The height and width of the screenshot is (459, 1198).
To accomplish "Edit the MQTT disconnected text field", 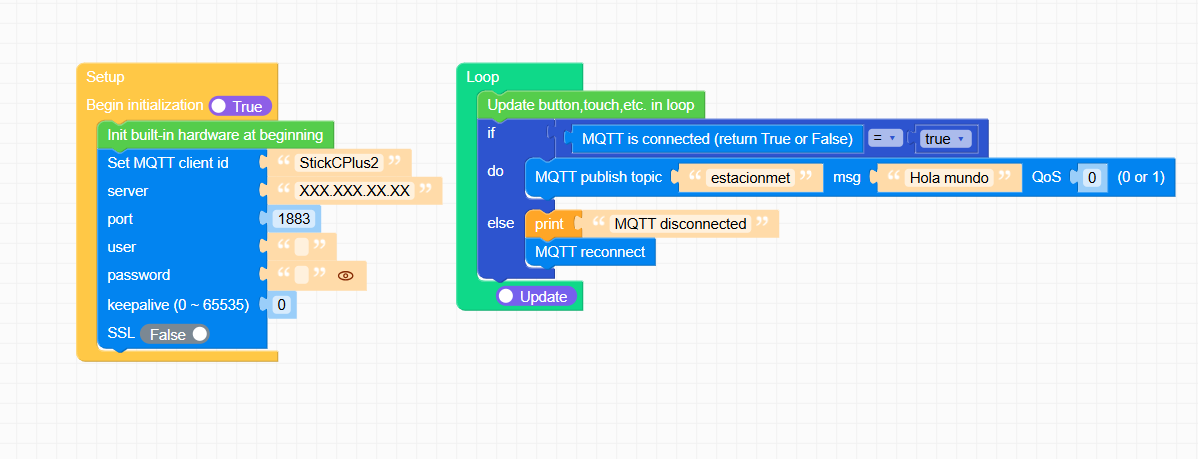I will pyautogui.click(x=680, y=224).
